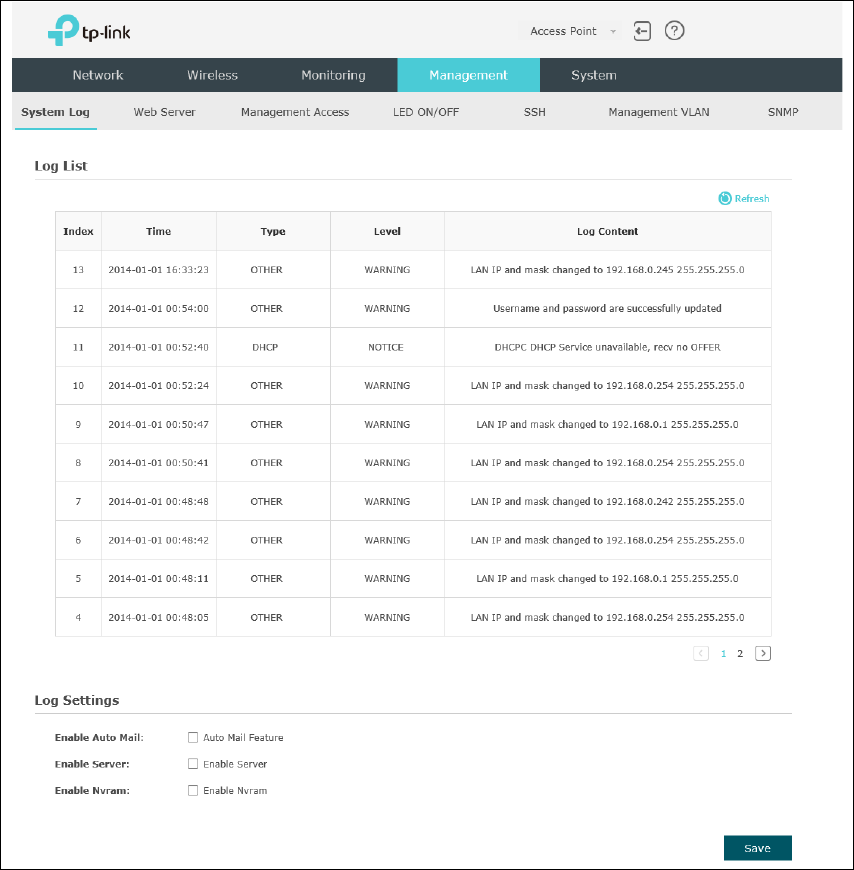This screenshot has height=870, width=854.
Task: Switch to the Wireless tab
Action: click(x=213, y=75)
